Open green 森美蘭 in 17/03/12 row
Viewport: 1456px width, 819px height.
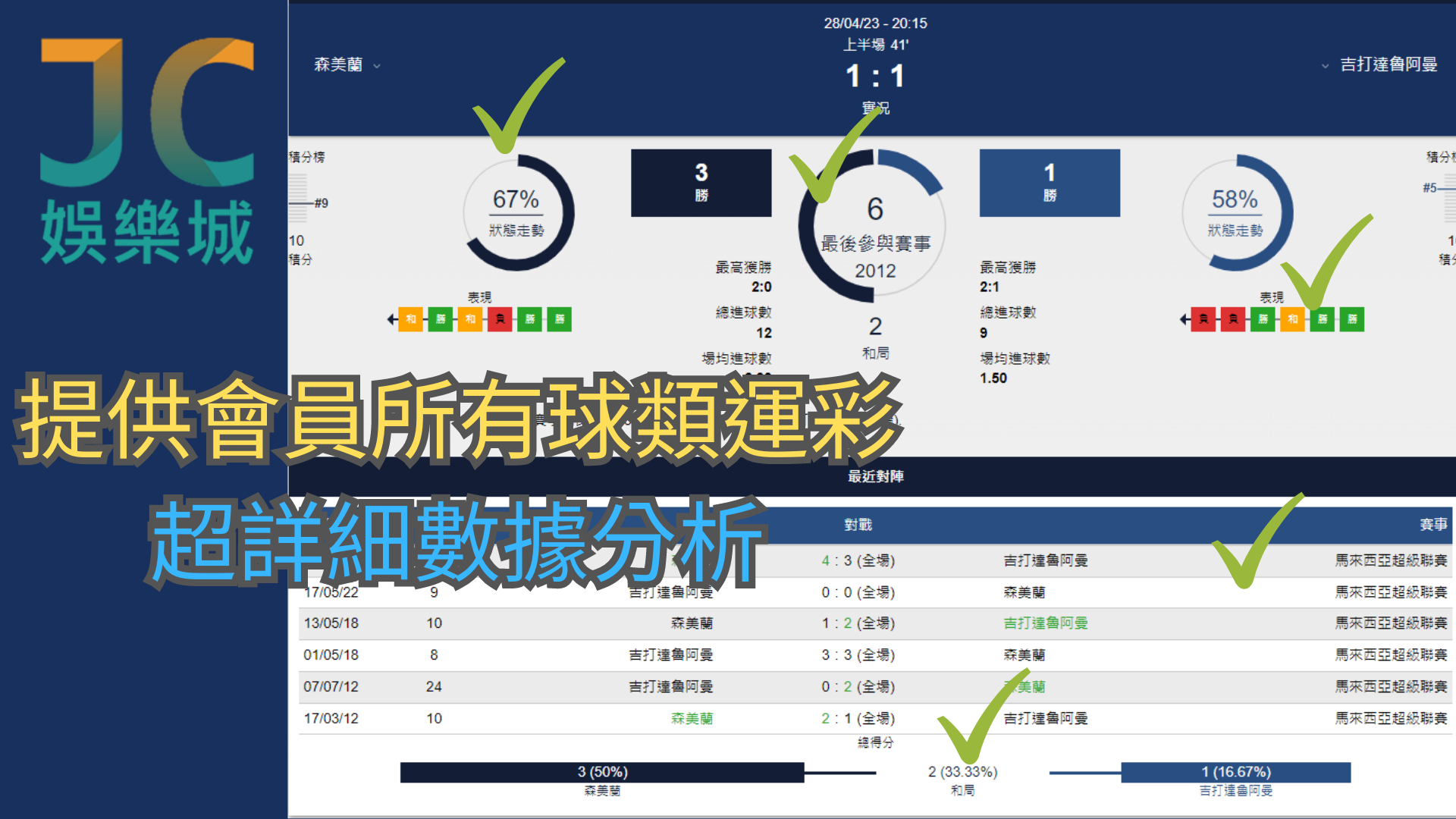click(692, 719)
